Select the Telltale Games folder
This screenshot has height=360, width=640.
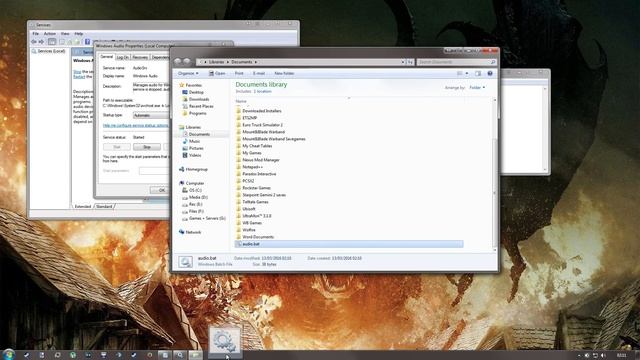tap(252, 202)
